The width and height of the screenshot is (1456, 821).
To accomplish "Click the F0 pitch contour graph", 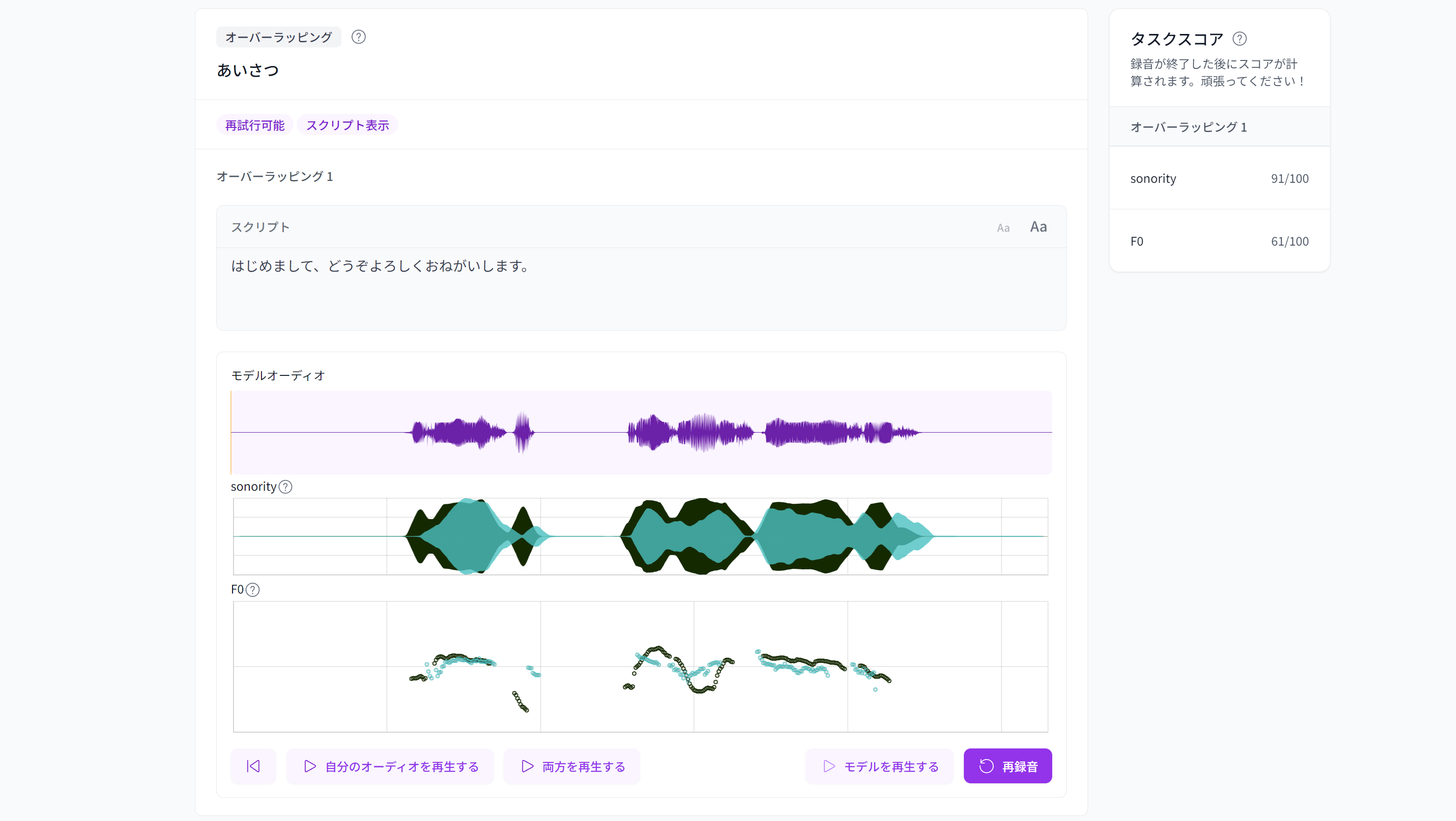I will point(641,666).
